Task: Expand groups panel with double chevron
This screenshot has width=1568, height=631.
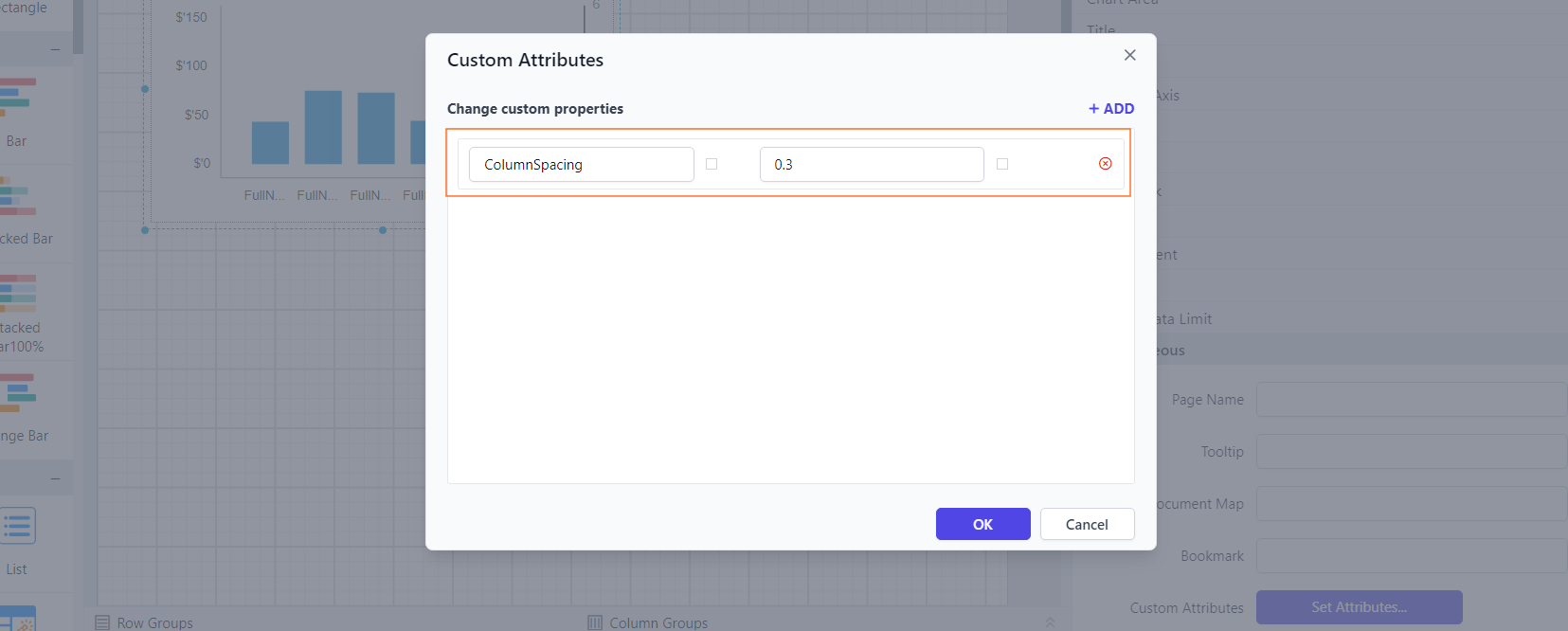Action: (x=1051, y=622)
